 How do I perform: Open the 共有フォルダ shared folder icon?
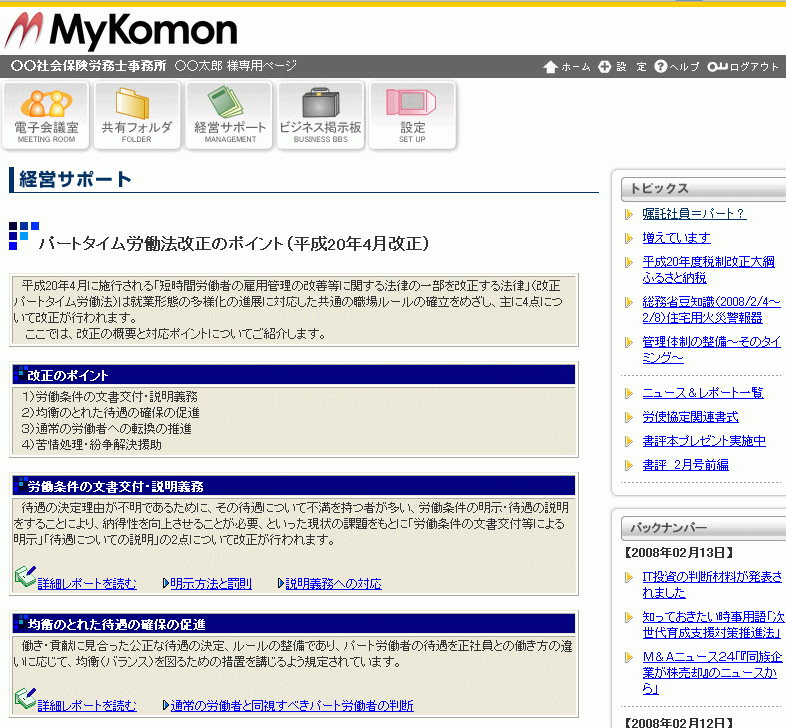[x=137, y=115]
